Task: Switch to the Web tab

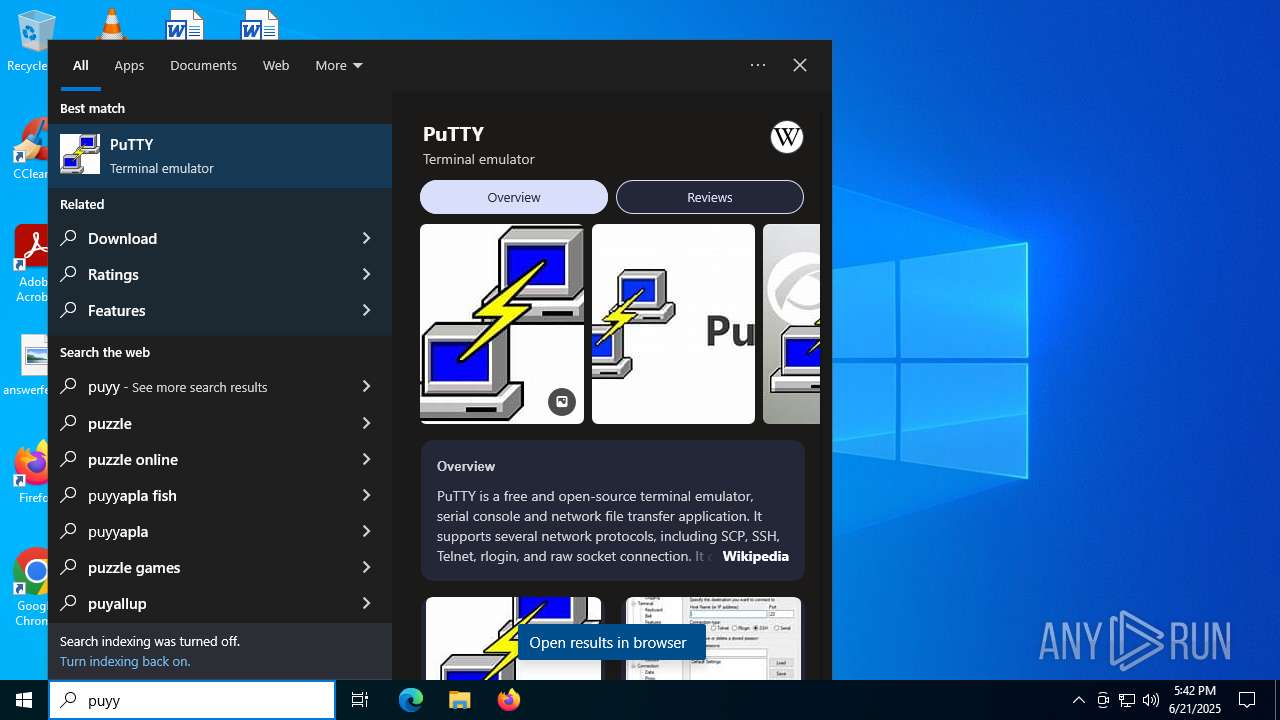Action: 276,65
